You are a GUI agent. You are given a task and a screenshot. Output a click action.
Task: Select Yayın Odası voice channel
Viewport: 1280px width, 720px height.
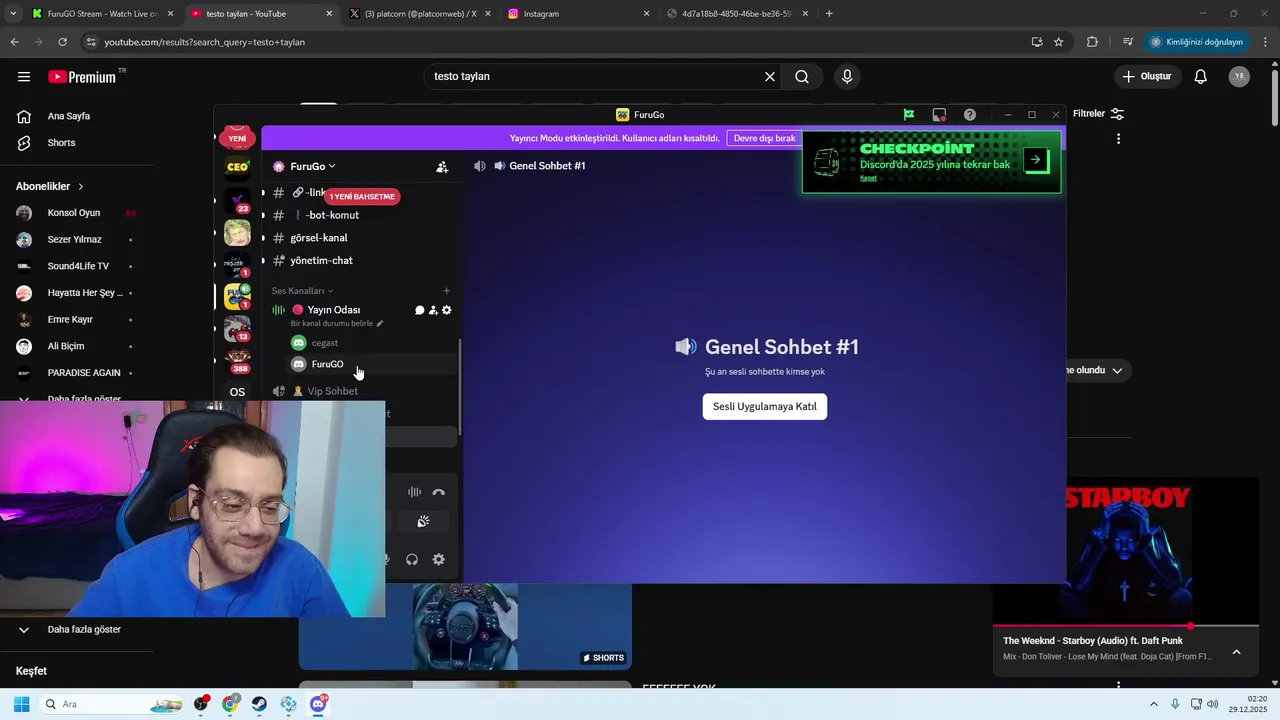tap(334, 310)
